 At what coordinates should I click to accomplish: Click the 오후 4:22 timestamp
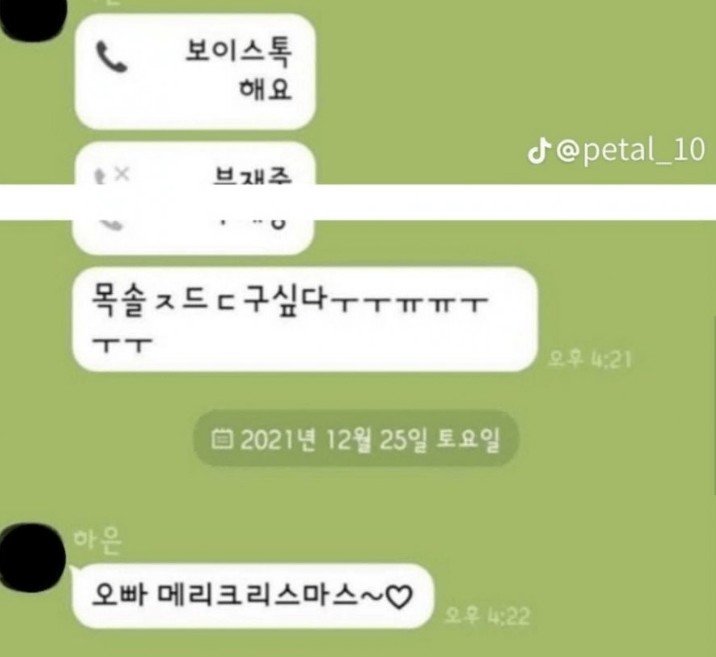point(487,615)
